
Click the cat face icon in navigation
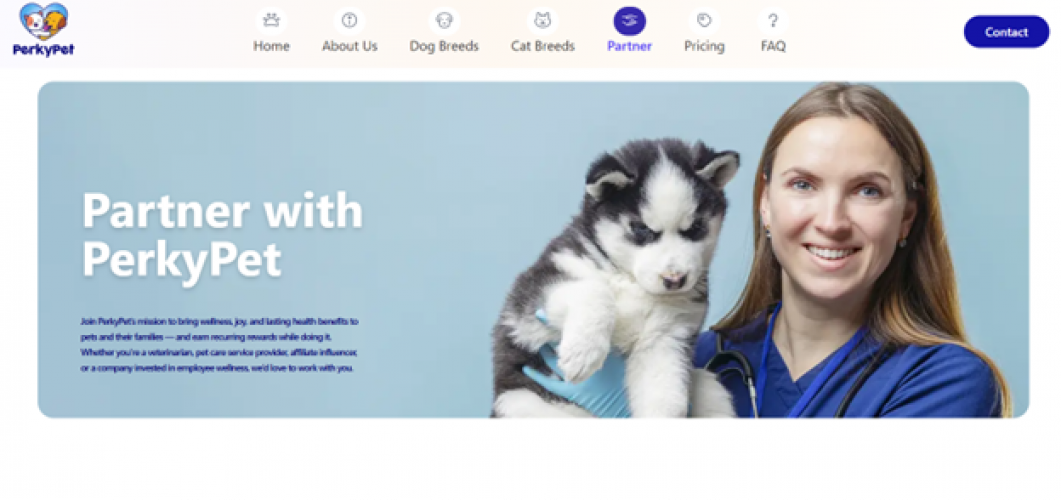543,21
